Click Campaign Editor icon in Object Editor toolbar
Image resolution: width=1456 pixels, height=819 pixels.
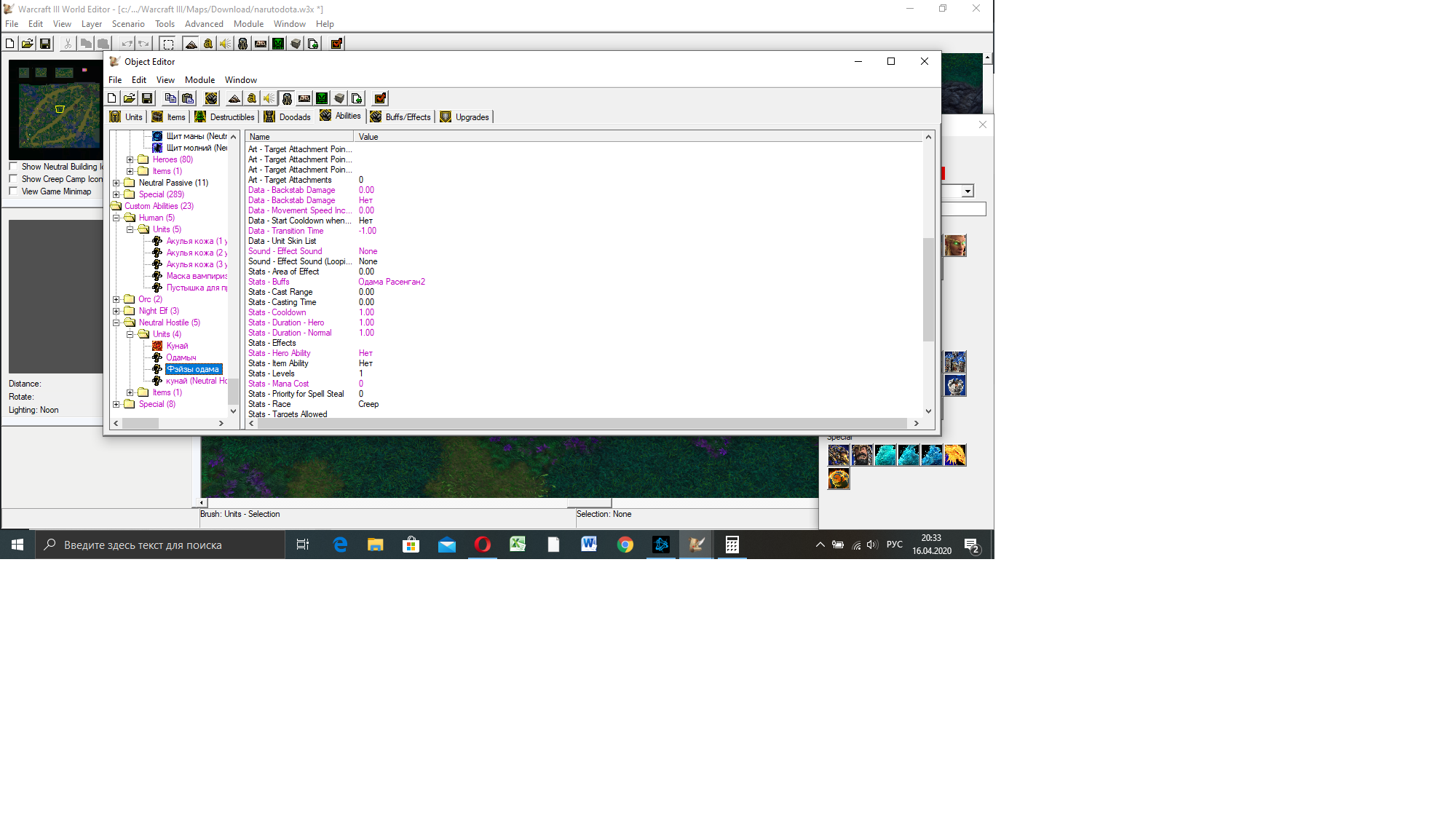[x=304, y=98]
